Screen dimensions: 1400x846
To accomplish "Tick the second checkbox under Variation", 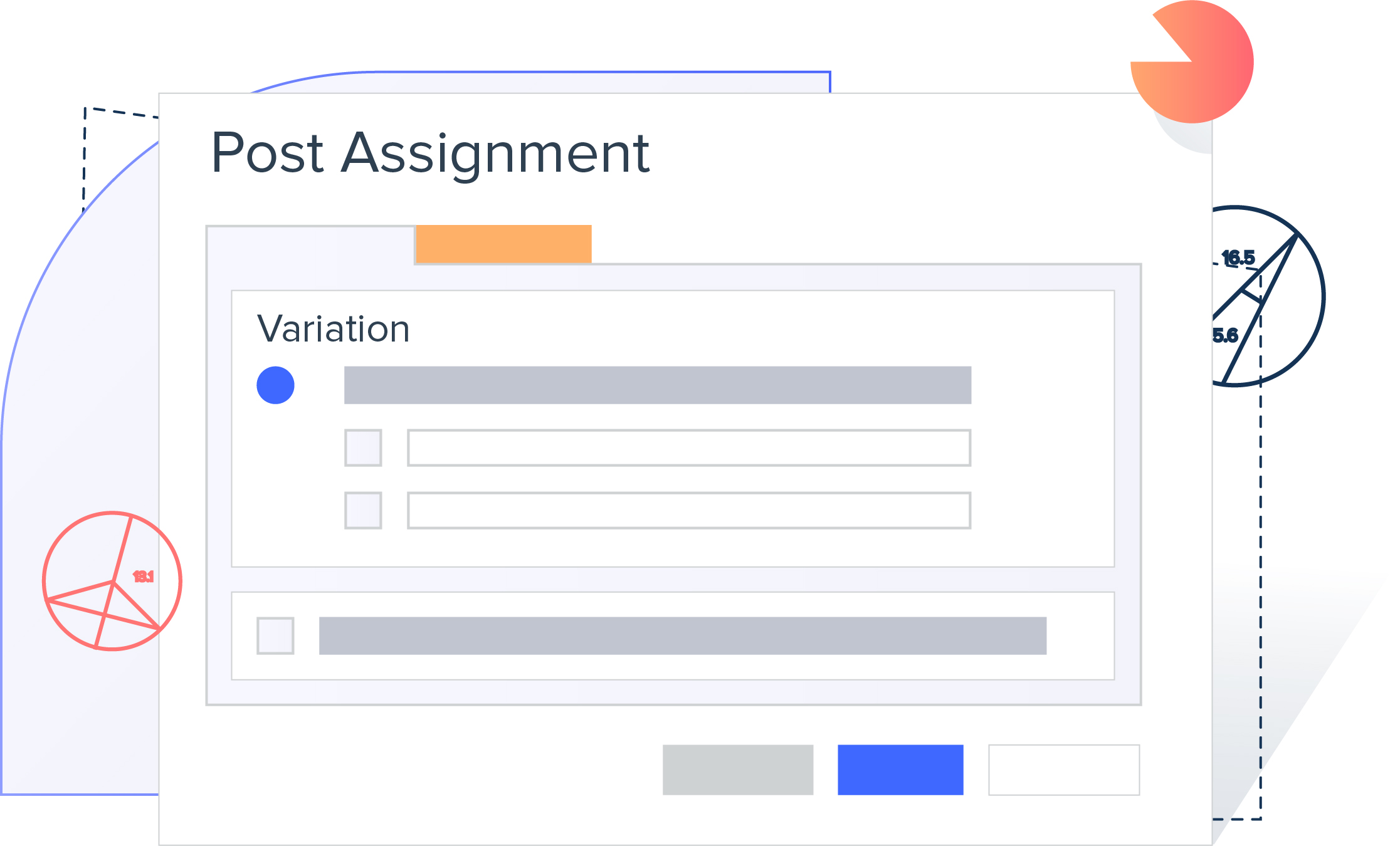I will pos(363,510).
